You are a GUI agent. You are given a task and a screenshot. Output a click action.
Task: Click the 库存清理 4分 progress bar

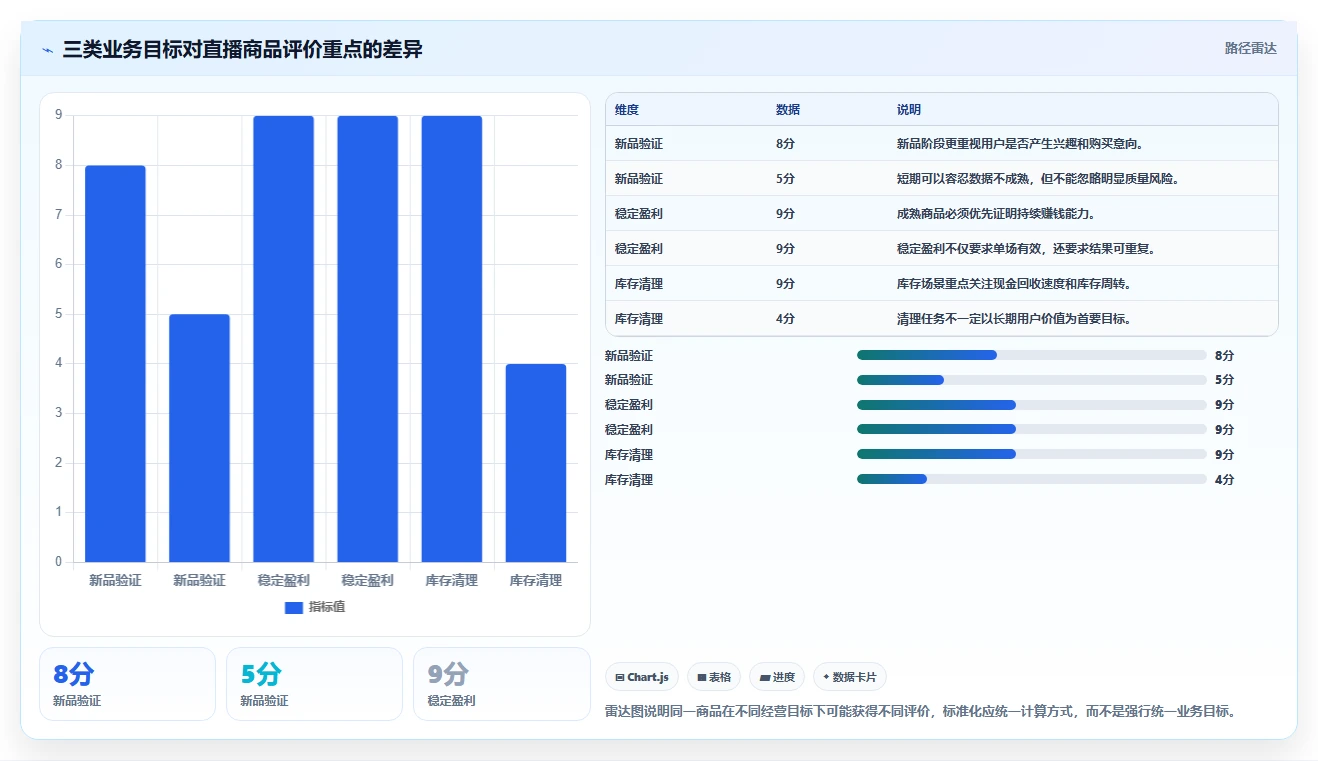pos(1031,479)
